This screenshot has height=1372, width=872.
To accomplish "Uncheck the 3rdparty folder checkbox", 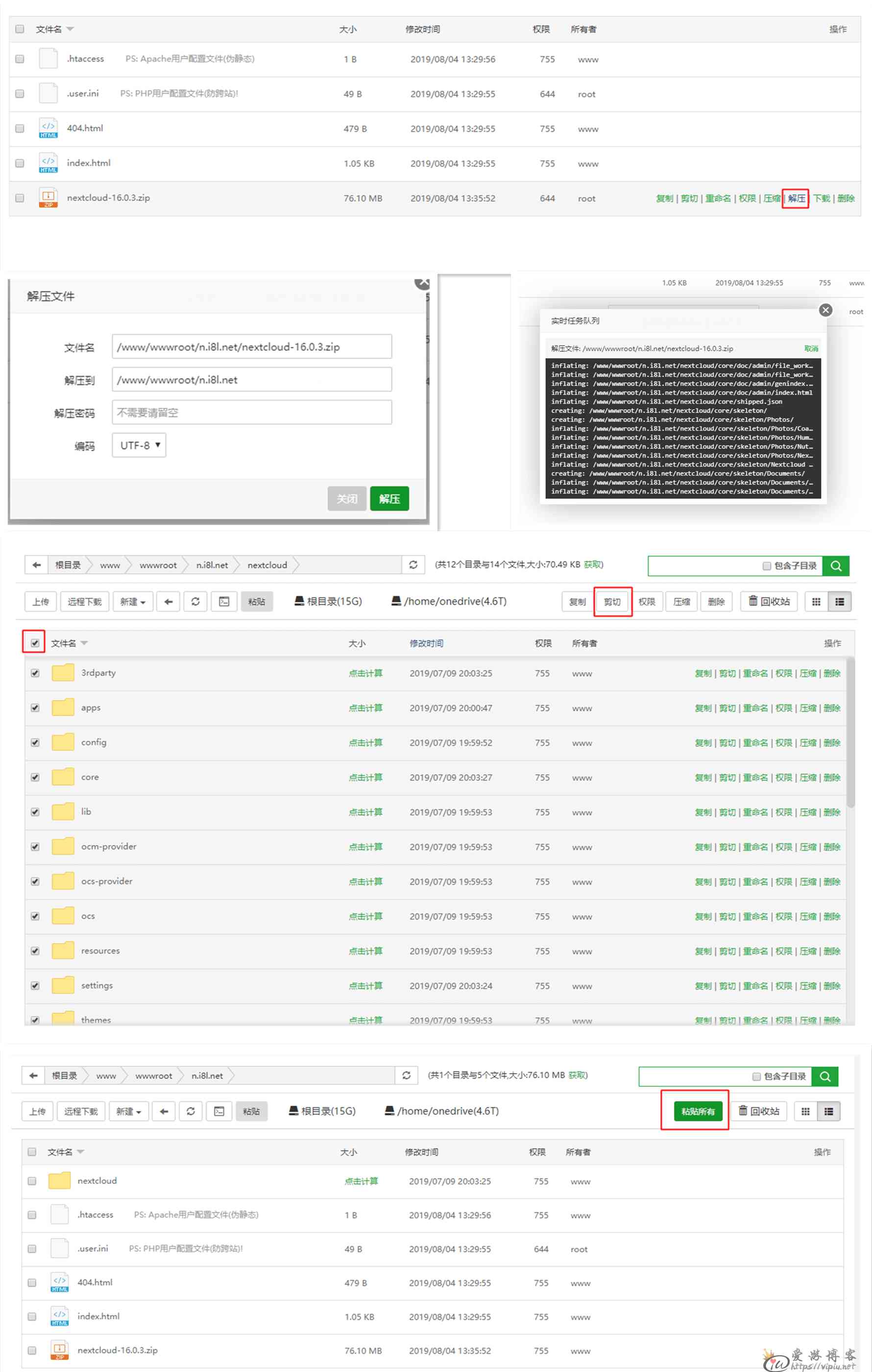I will coord(35,673).
